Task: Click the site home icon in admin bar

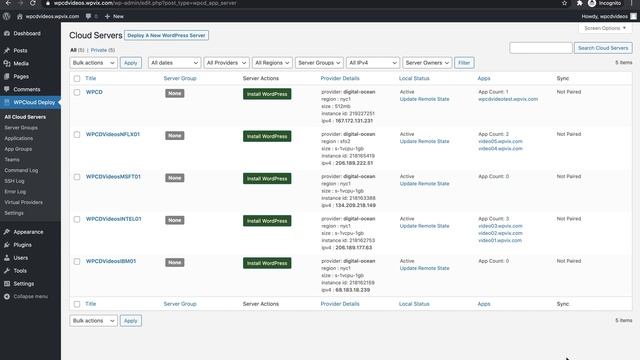Action: pyautogui.click(x=20, y=16)
